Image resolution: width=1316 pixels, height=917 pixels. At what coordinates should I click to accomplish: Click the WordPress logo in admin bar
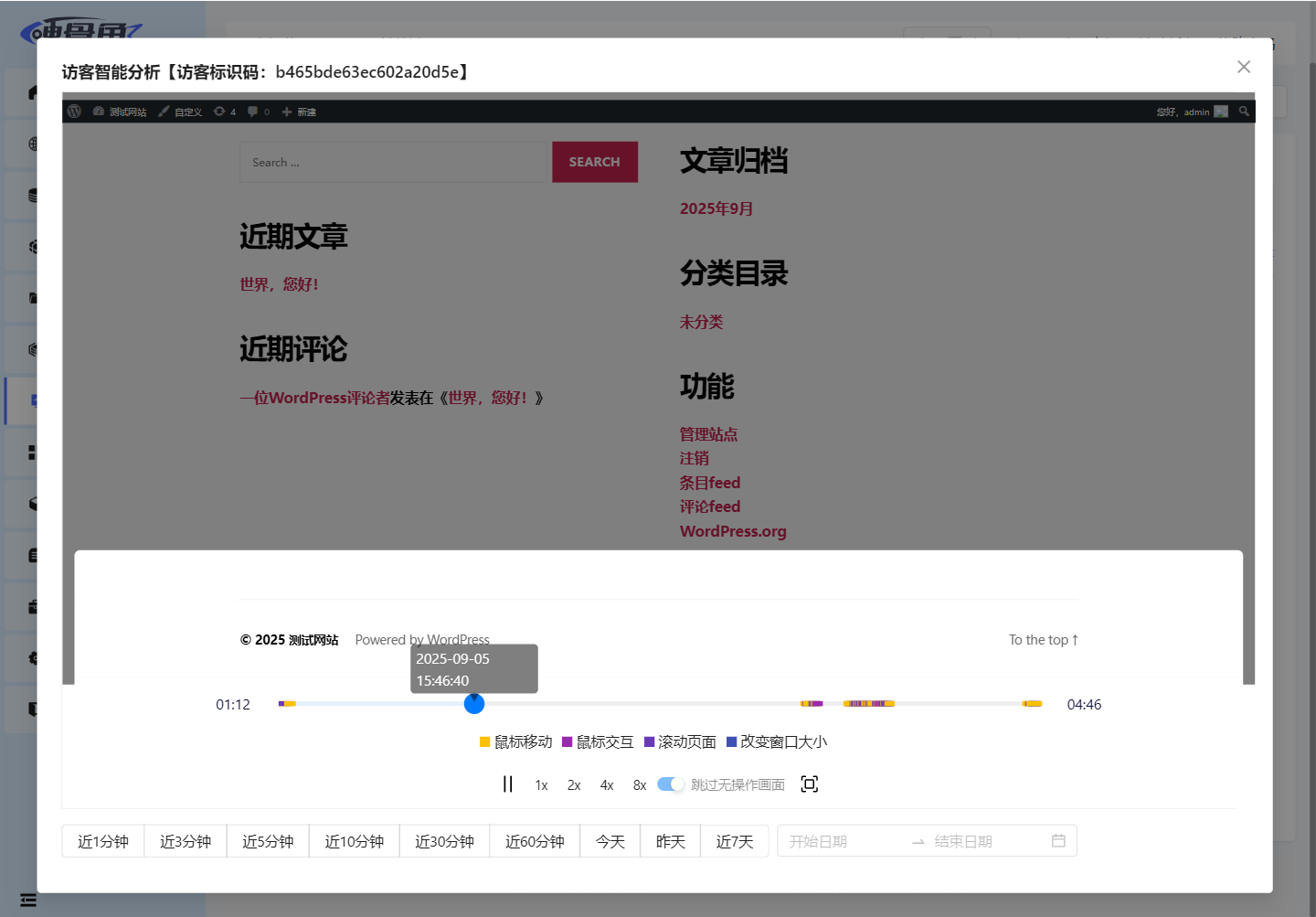coord(75,112)
